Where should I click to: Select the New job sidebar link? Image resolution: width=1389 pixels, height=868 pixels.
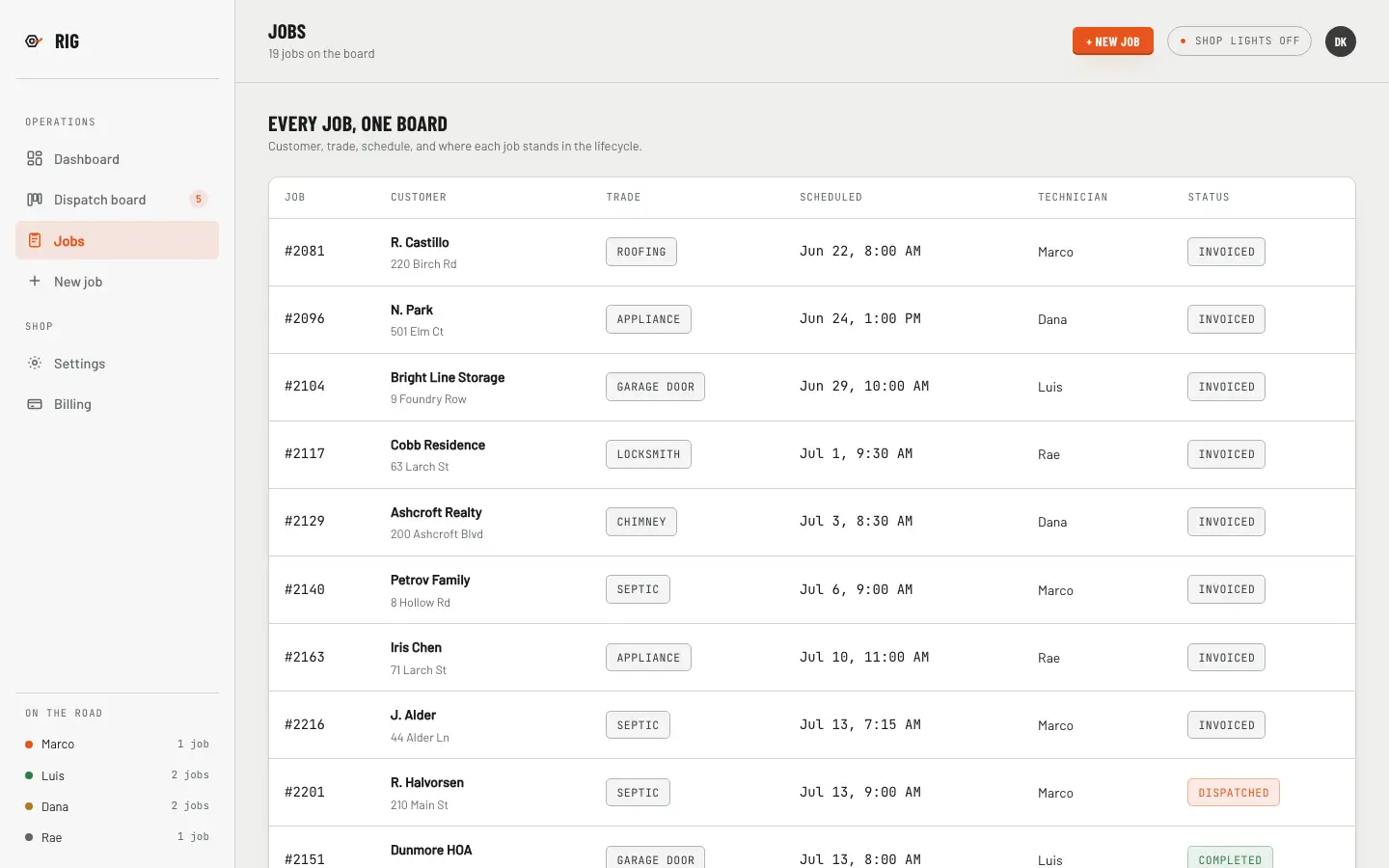[x=117, y=282]
